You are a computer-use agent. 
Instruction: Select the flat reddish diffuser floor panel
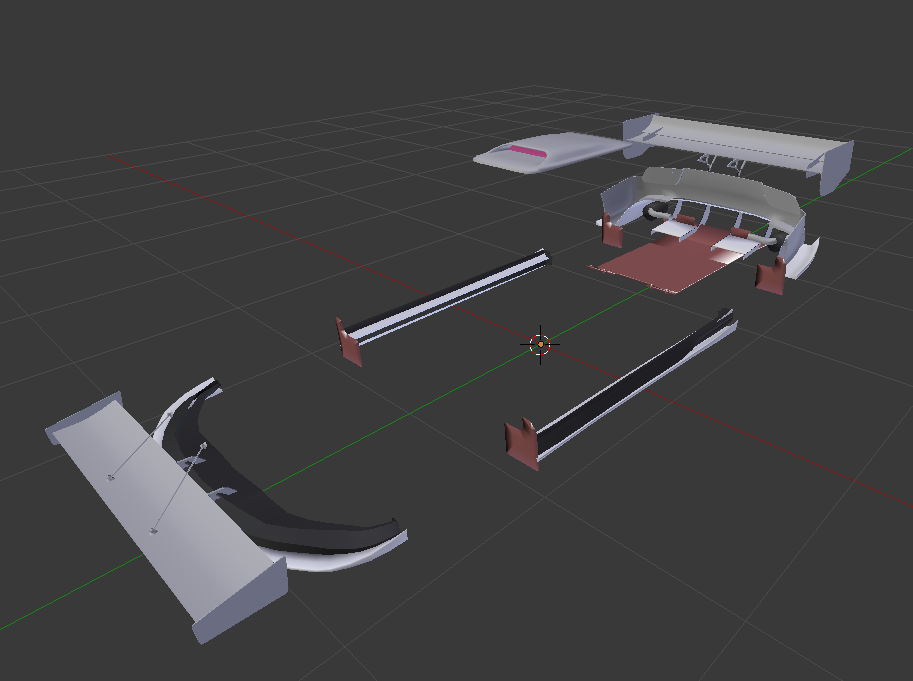675,262
